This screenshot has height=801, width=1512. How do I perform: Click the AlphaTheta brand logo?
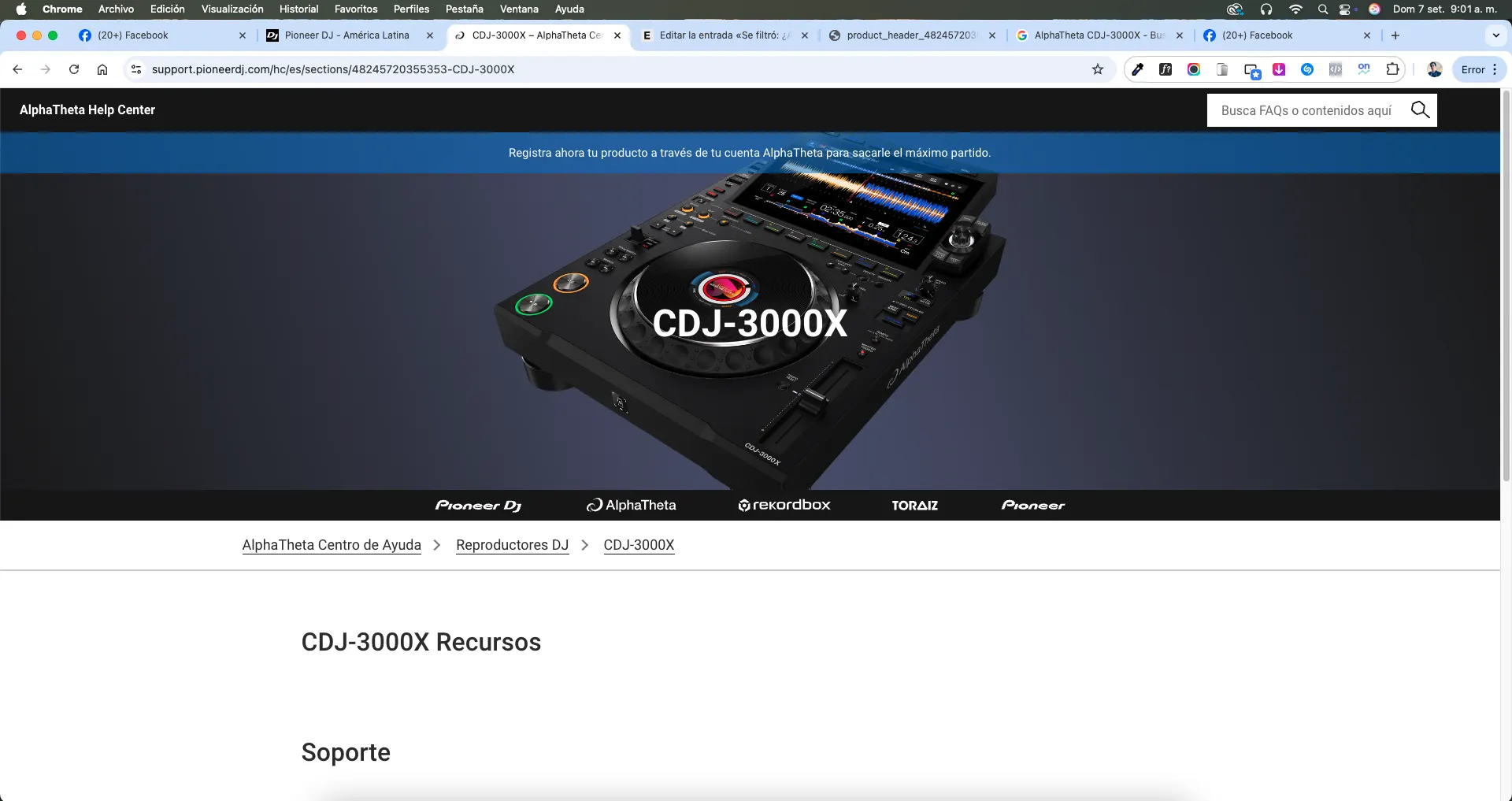pos(632,505)
